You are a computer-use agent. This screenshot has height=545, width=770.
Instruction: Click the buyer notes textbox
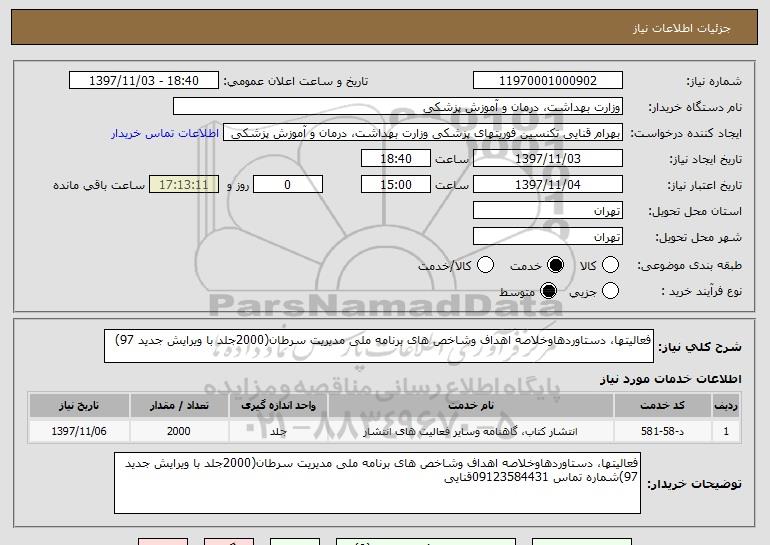click(x=377, y=483)
